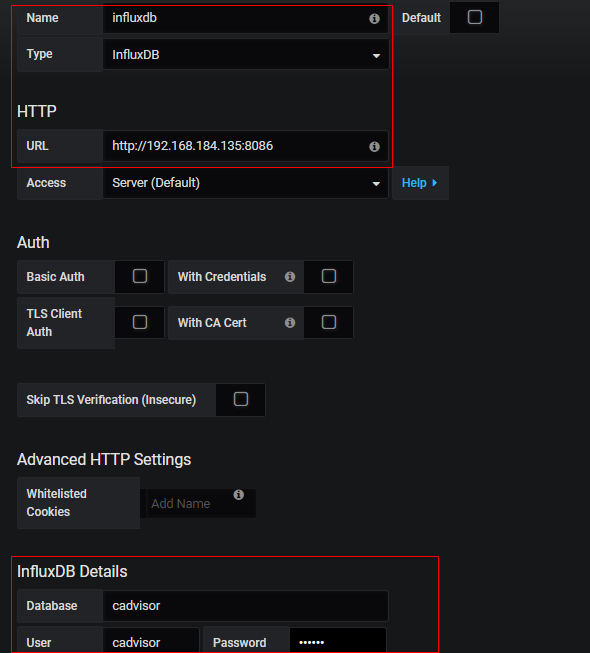Click the URL input field

246,146
